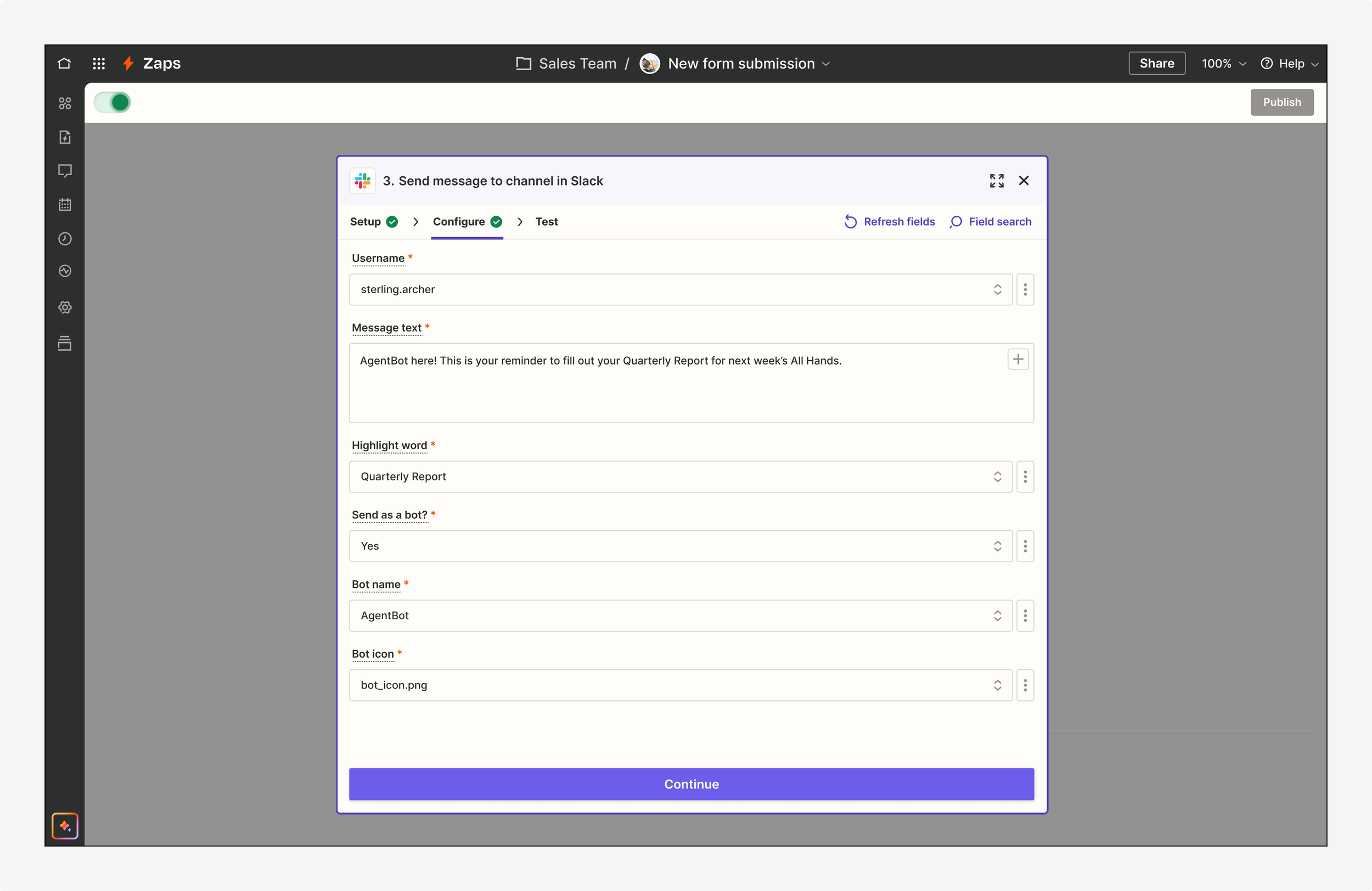
Task: Click the Share button
Action: point(1156,64)
